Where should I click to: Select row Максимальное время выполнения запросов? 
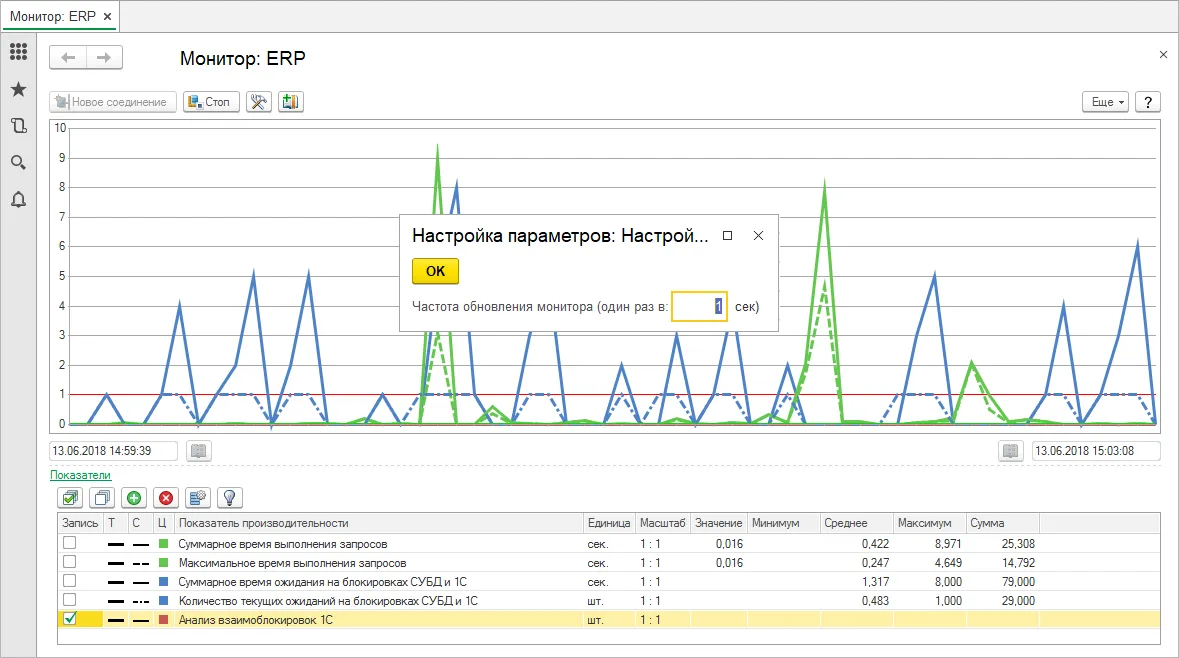(608, 562)
